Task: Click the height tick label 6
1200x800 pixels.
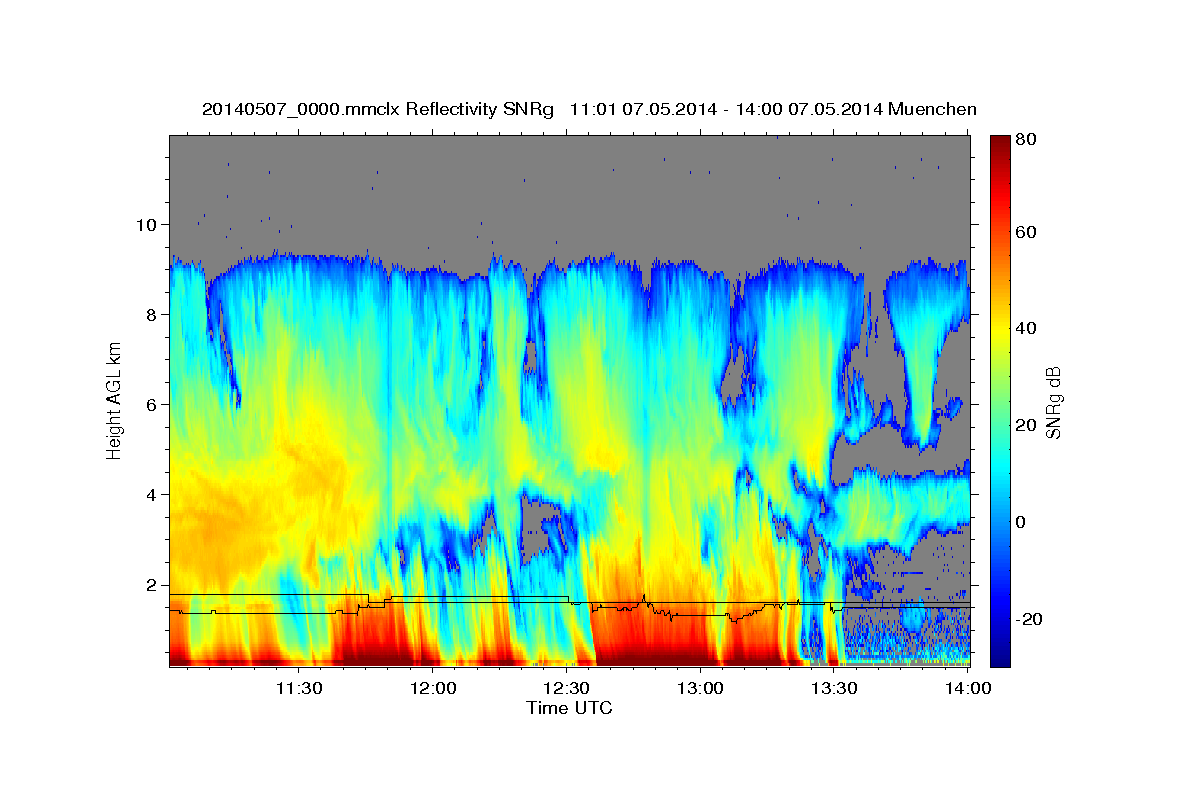Action: click(x=152, y=404)
